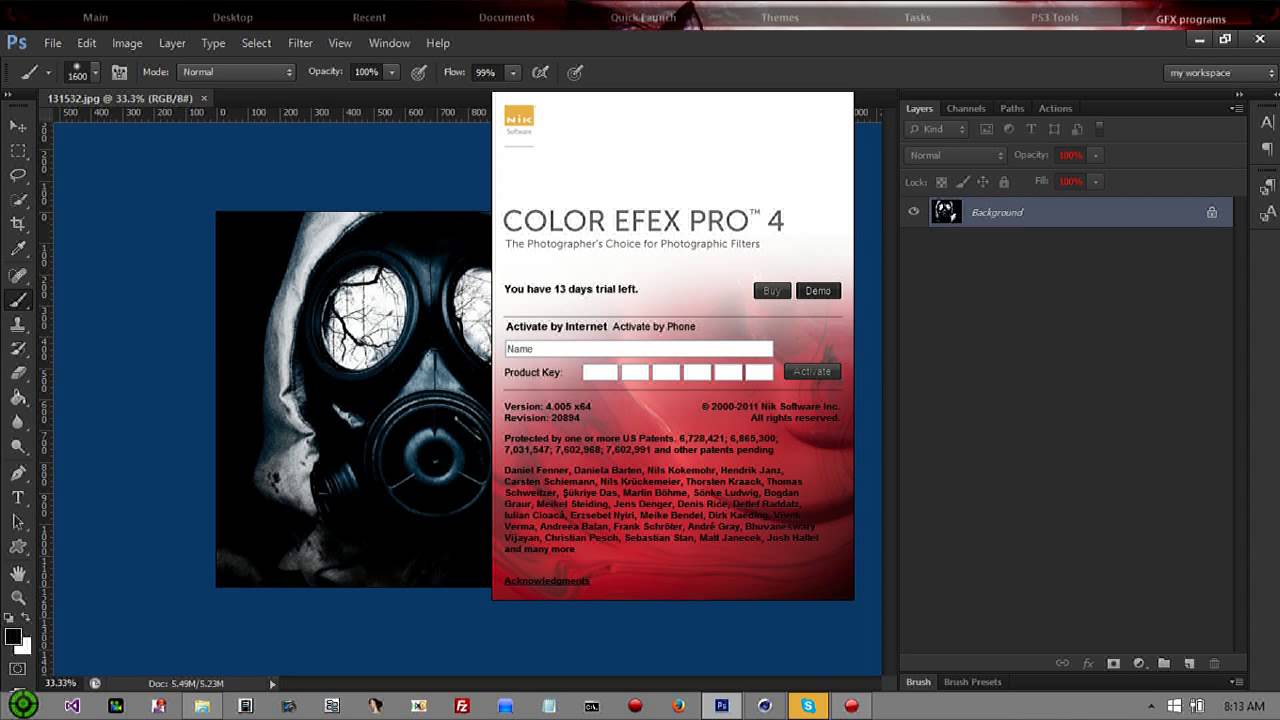Select the Crop tool

coord(18,225)
